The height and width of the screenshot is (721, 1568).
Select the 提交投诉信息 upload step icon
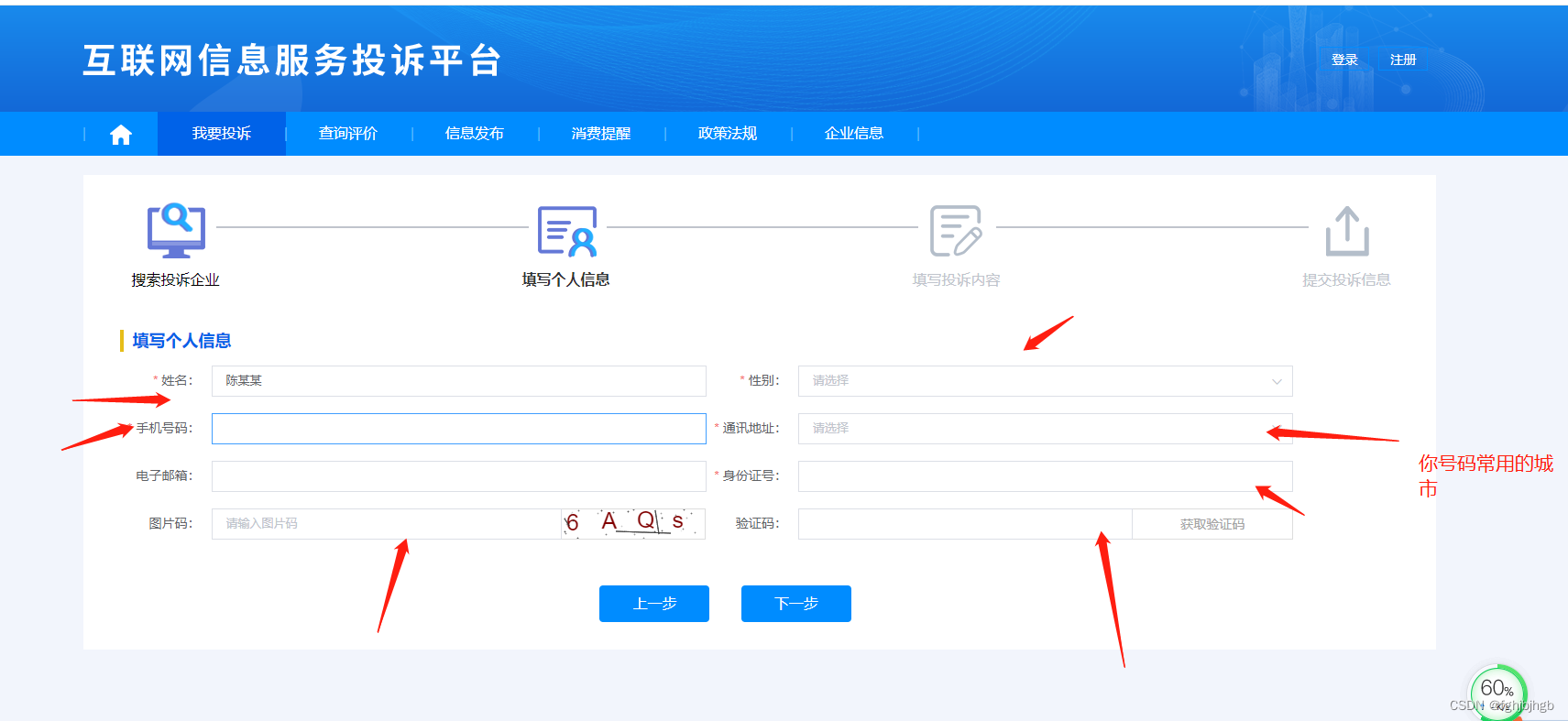[1347, 231]
